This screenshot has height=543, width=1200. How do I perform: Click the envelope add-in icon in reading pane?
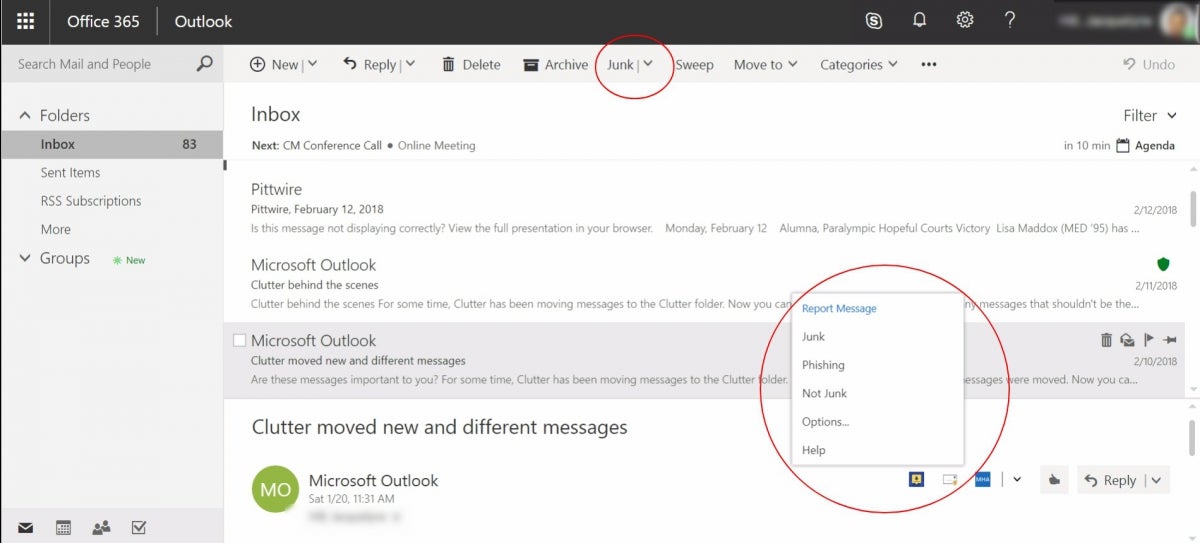point(950,480)
